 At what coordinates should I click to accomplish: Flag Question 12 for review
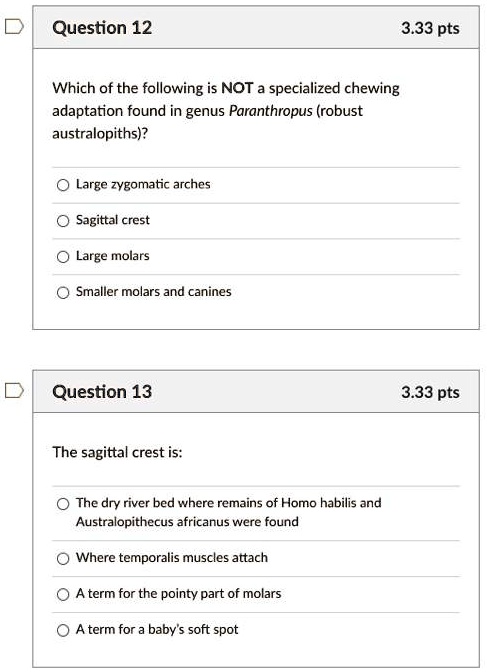[x=14, y=27]
